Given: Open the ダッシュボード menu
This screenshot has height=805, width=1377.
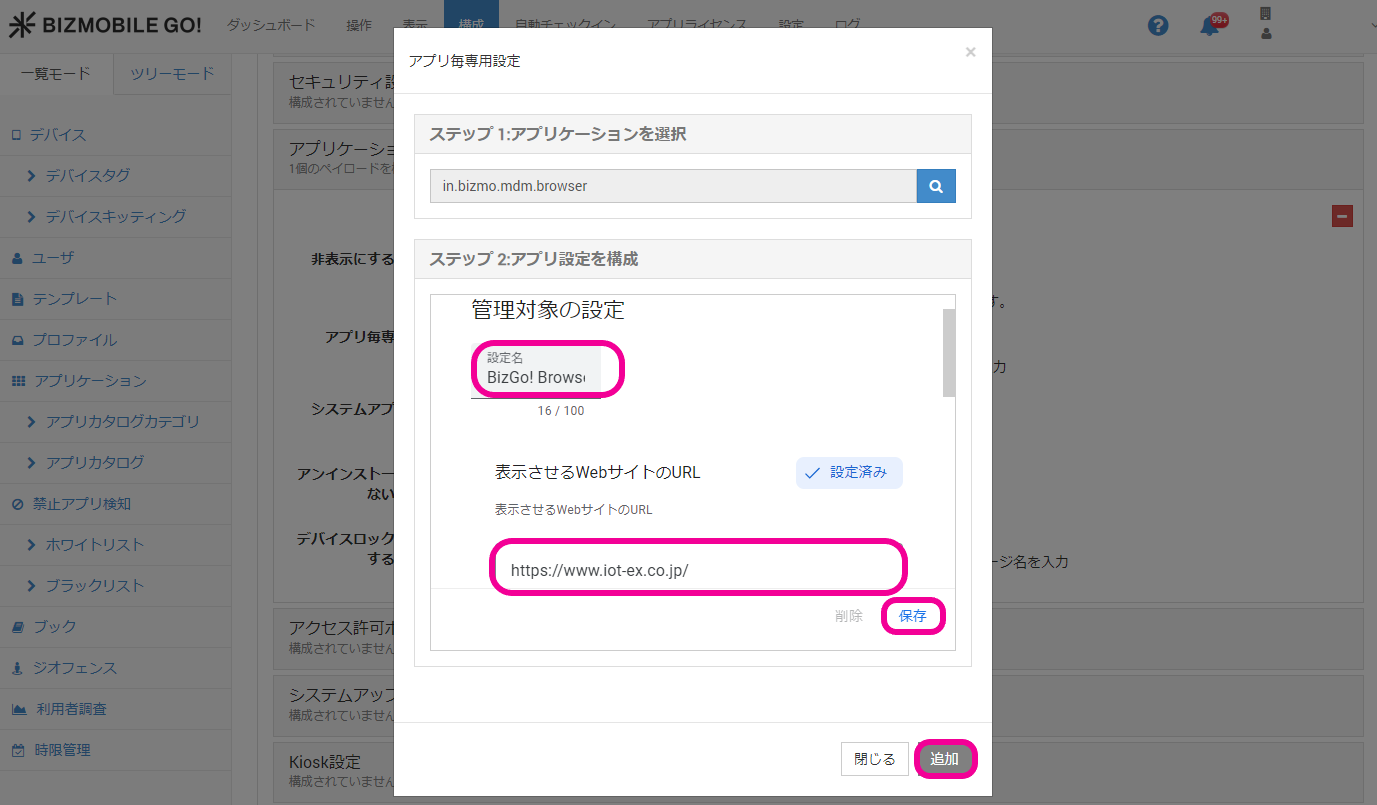Looking at the screenshot, I should [270, 25].
